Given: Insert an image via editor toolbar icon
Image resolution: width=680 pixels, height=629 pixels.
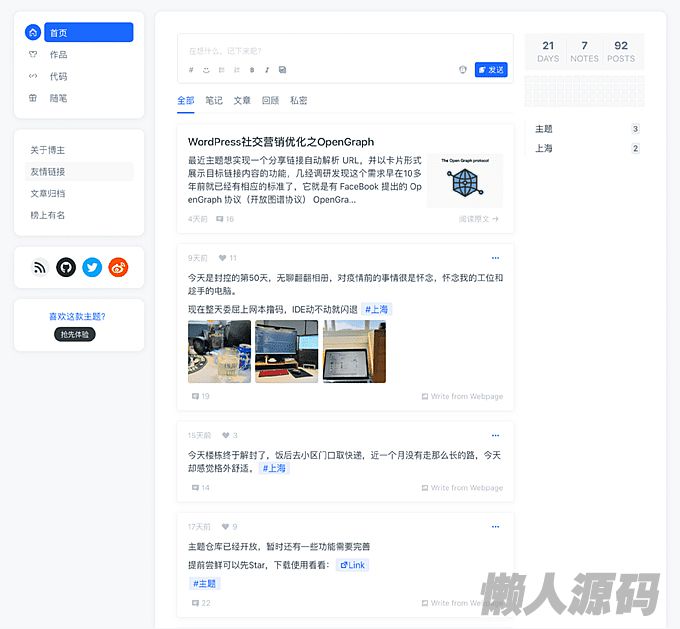Looking at the screenshot, I should coord(282,70).
